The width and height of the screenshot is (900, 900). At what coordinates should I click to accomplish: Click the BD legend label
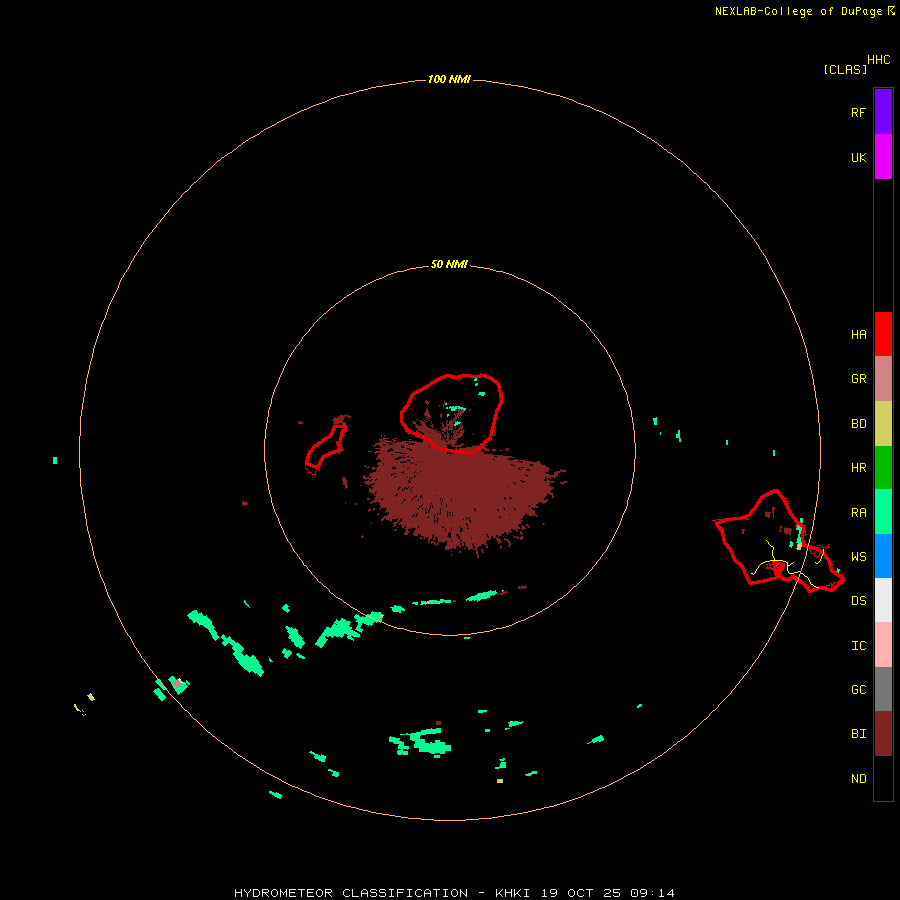tap(858, 424)
